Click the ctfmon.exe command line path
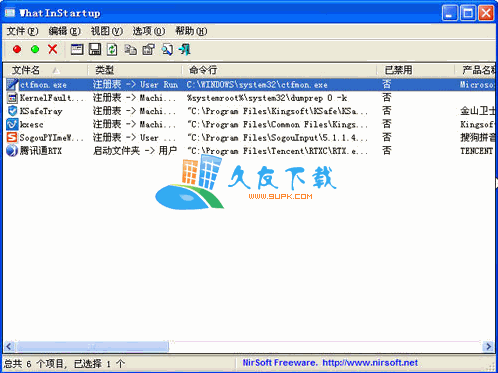Viewport: 498px width, 373px height. (x=257, y=85)
